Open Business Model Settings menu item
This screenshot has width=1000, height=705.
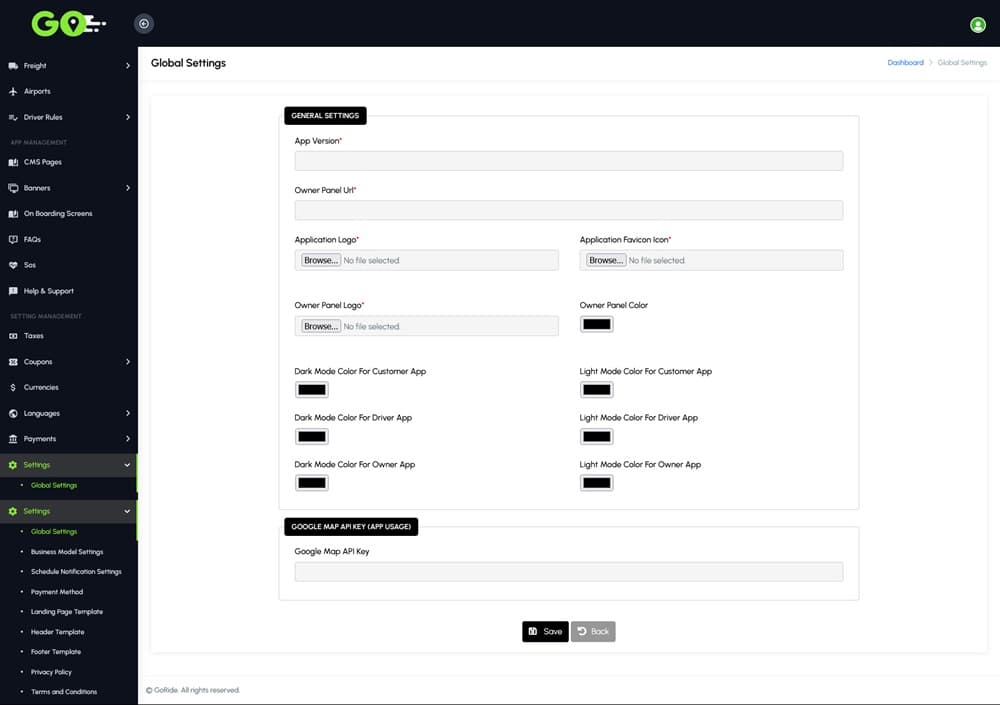point(67,552)
